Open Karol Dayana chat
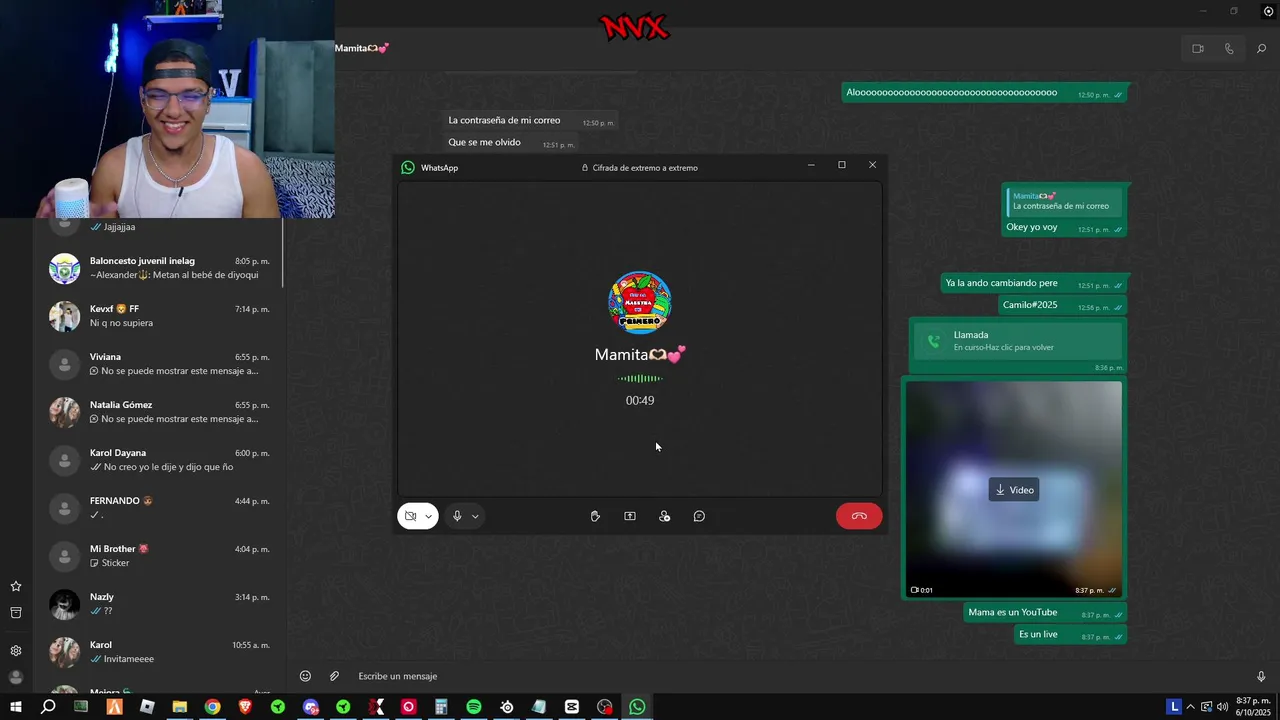The width and height of the screenshot is (1280, 720). tap(160, 460)
